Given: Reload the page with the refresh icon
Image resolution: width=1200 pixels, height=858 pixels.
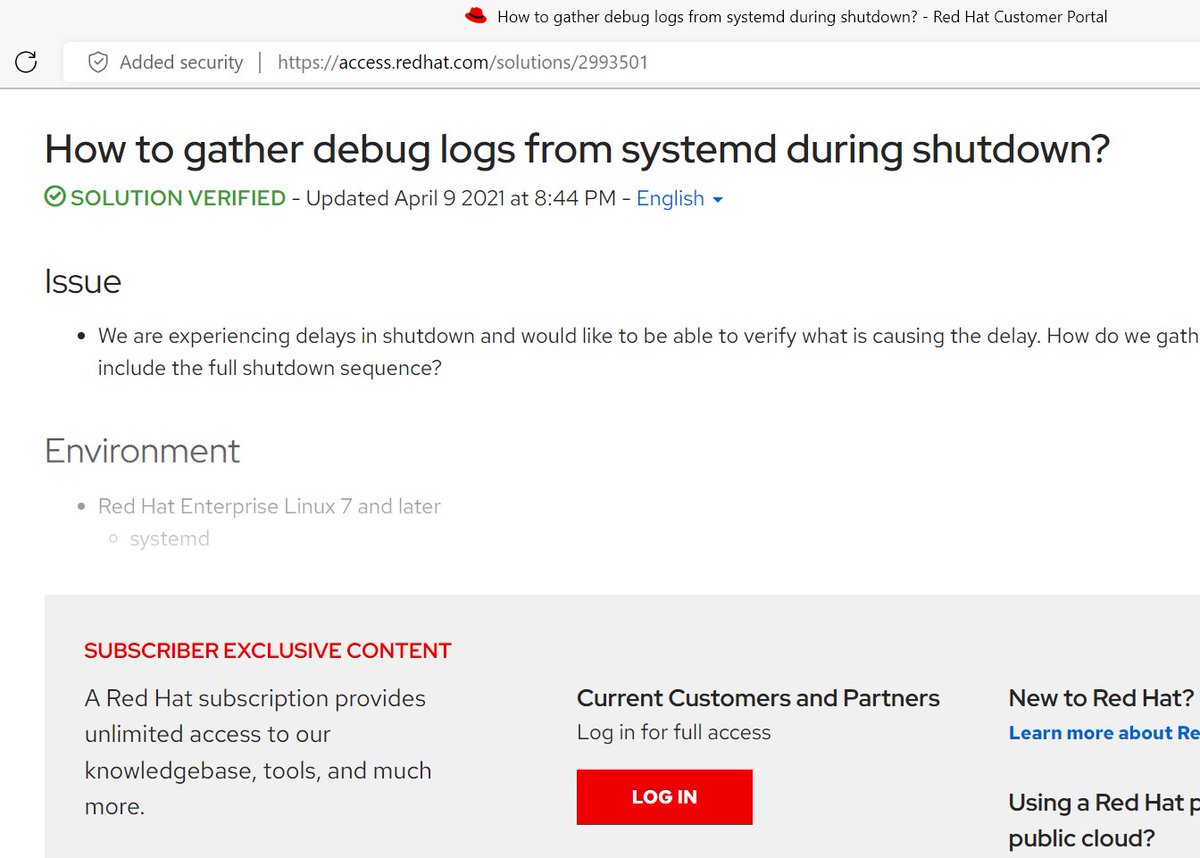Looking at the screenshot, I should [26, 62].
